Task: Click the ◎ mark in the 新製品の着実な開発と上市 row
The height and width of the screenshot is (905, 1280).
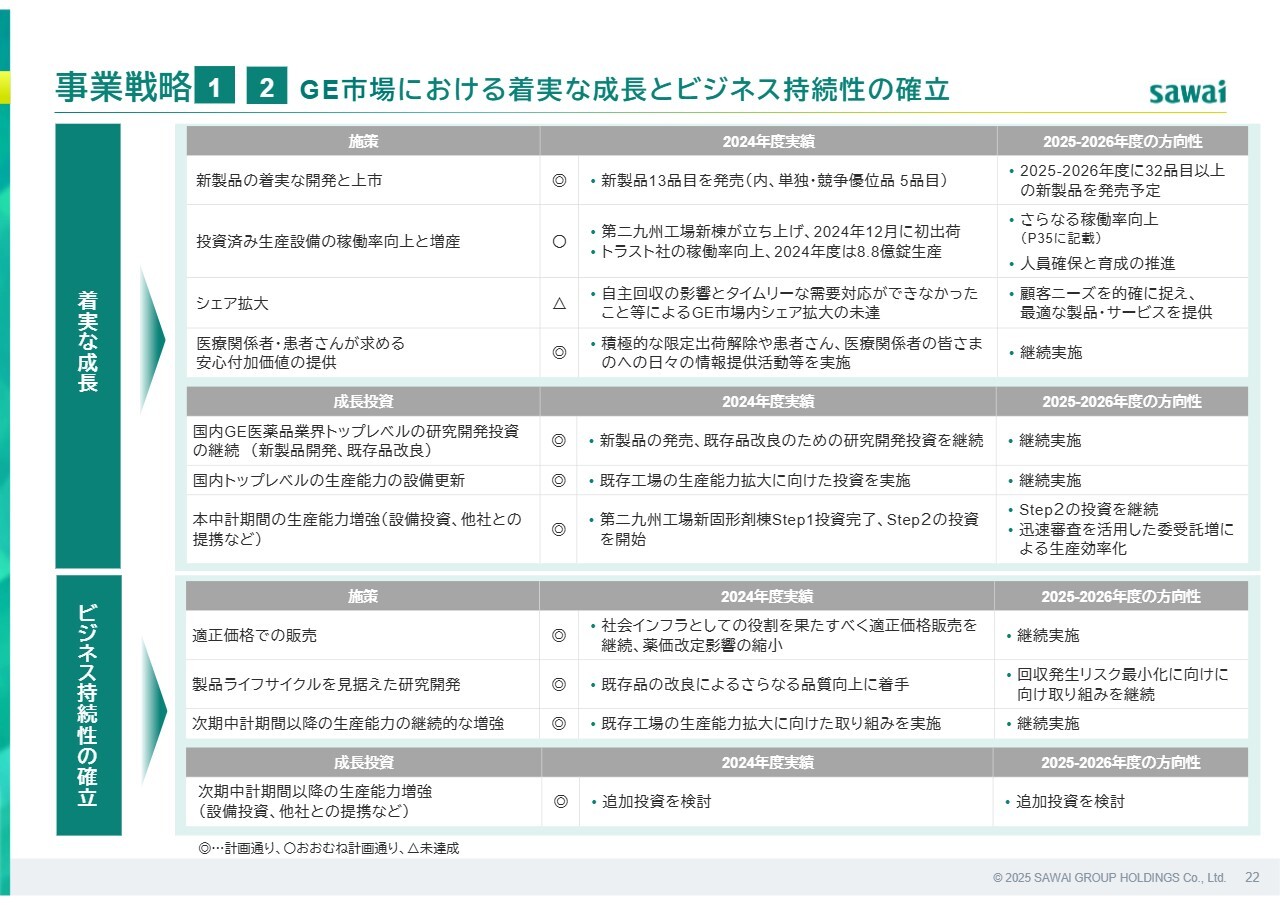Action: pyautogui.click(x=559, y=181)
